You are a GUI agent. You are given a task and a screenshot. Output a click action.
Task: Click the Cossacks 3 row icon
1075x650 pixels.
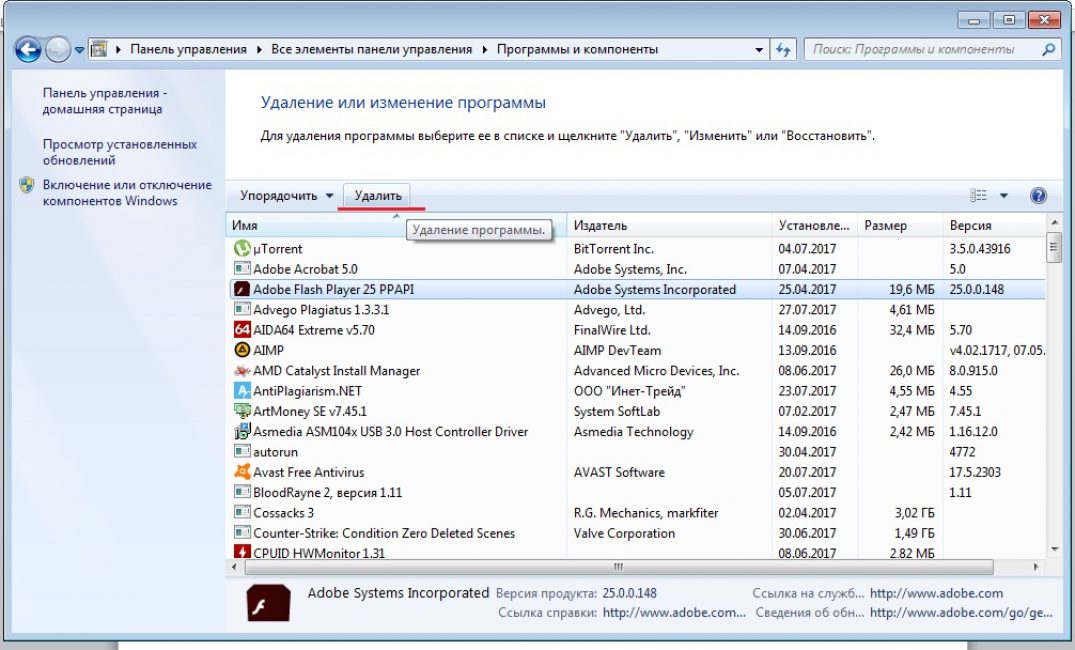pyautogui.click(x=242, y=512)
